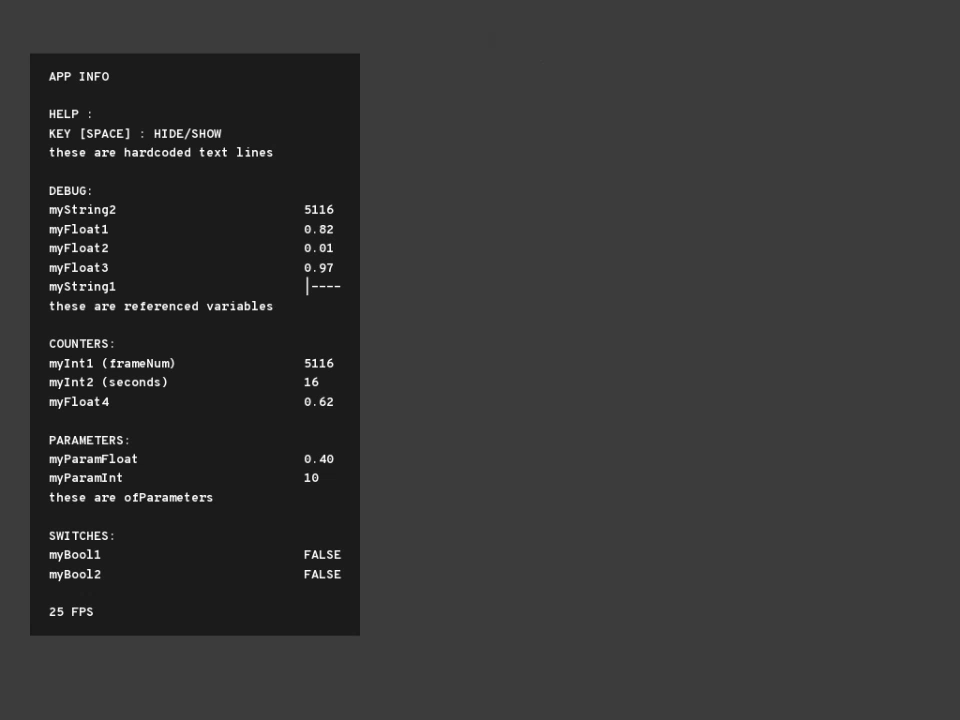
Task: Click the myString2 label
Action: (x=83, y=210)
